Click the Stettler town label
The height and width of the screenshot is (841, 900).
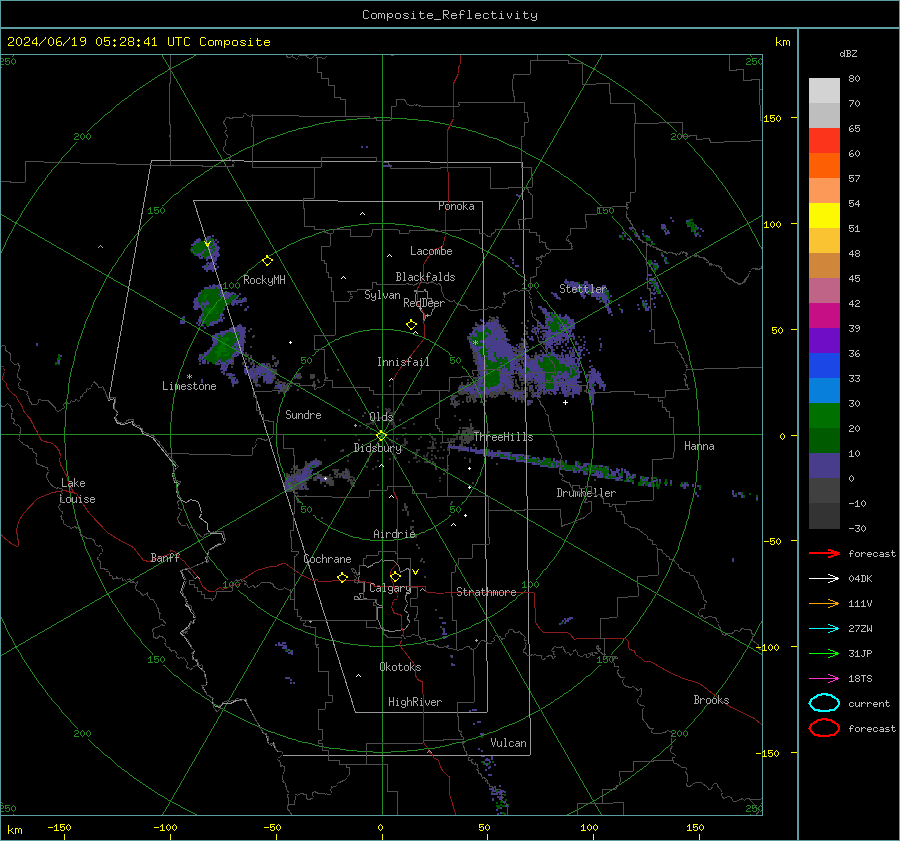[583, 289]
